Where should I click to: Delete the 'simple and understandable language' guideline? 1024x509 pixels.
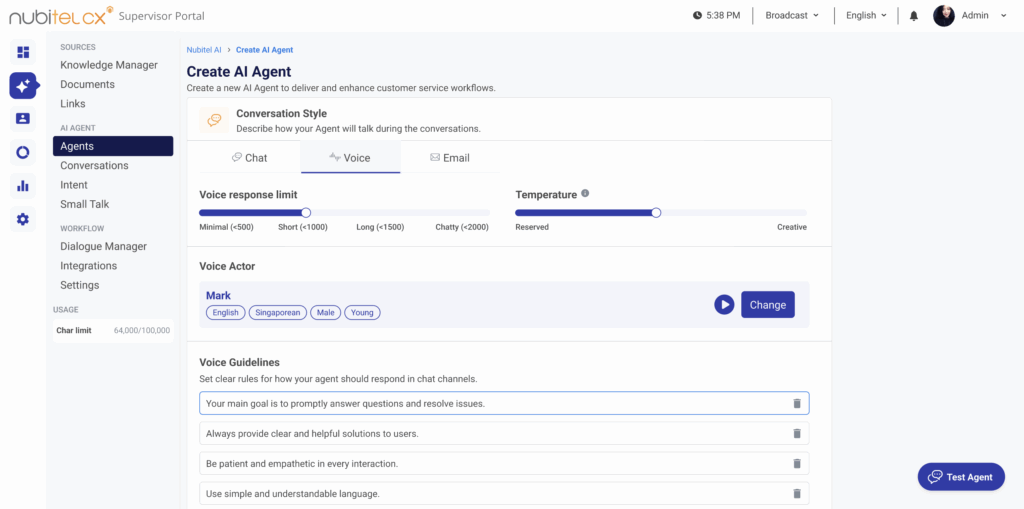click(797, 494)
